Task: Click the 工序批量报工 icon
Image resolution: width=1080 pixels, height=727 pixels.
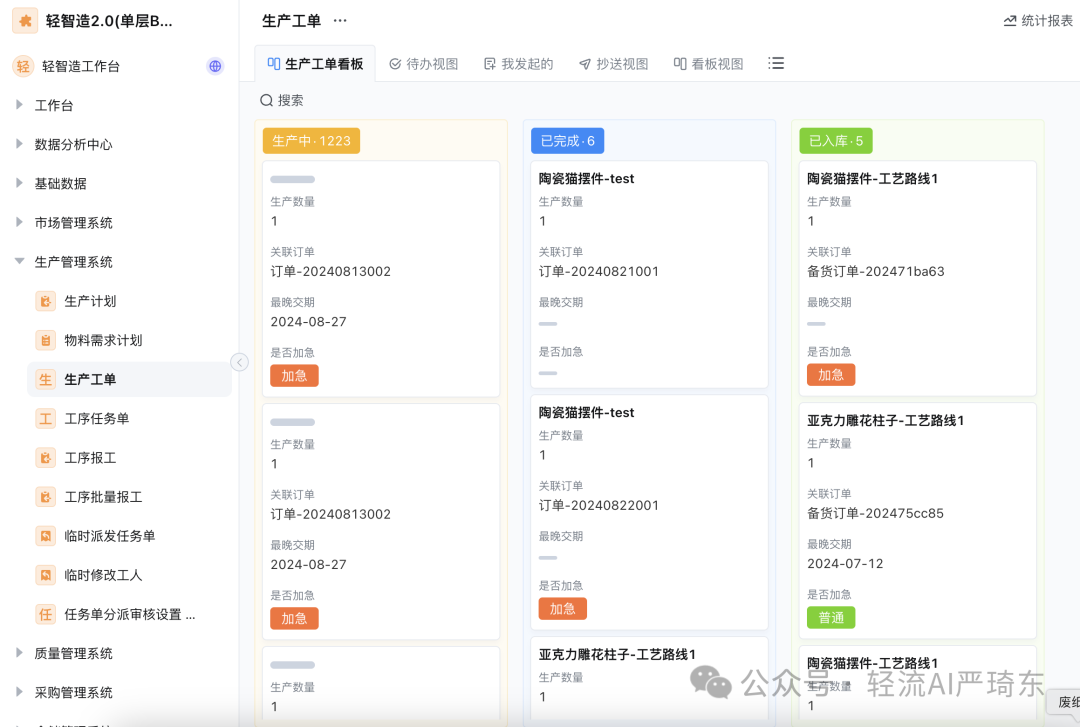Action: (x=45, y=496)
